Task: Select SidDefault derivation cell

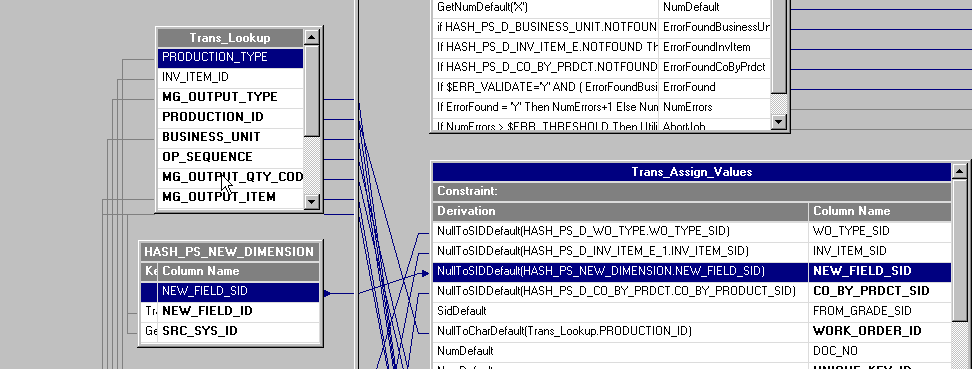Action: (x=621, y=311)
